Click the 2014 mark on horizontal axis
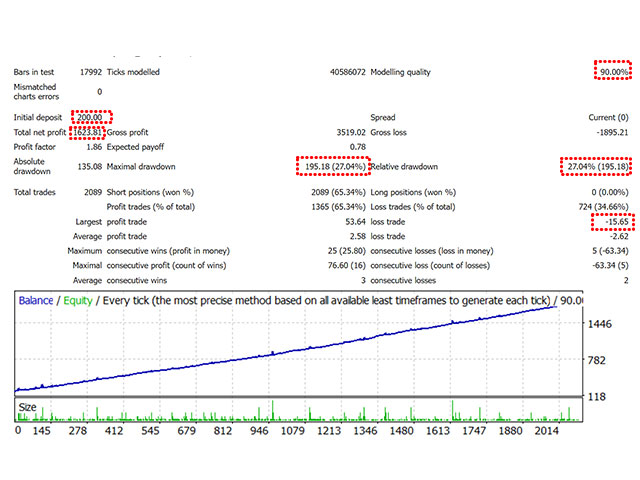The height and width of the screenshot is (480, 640). click(548, 431)
